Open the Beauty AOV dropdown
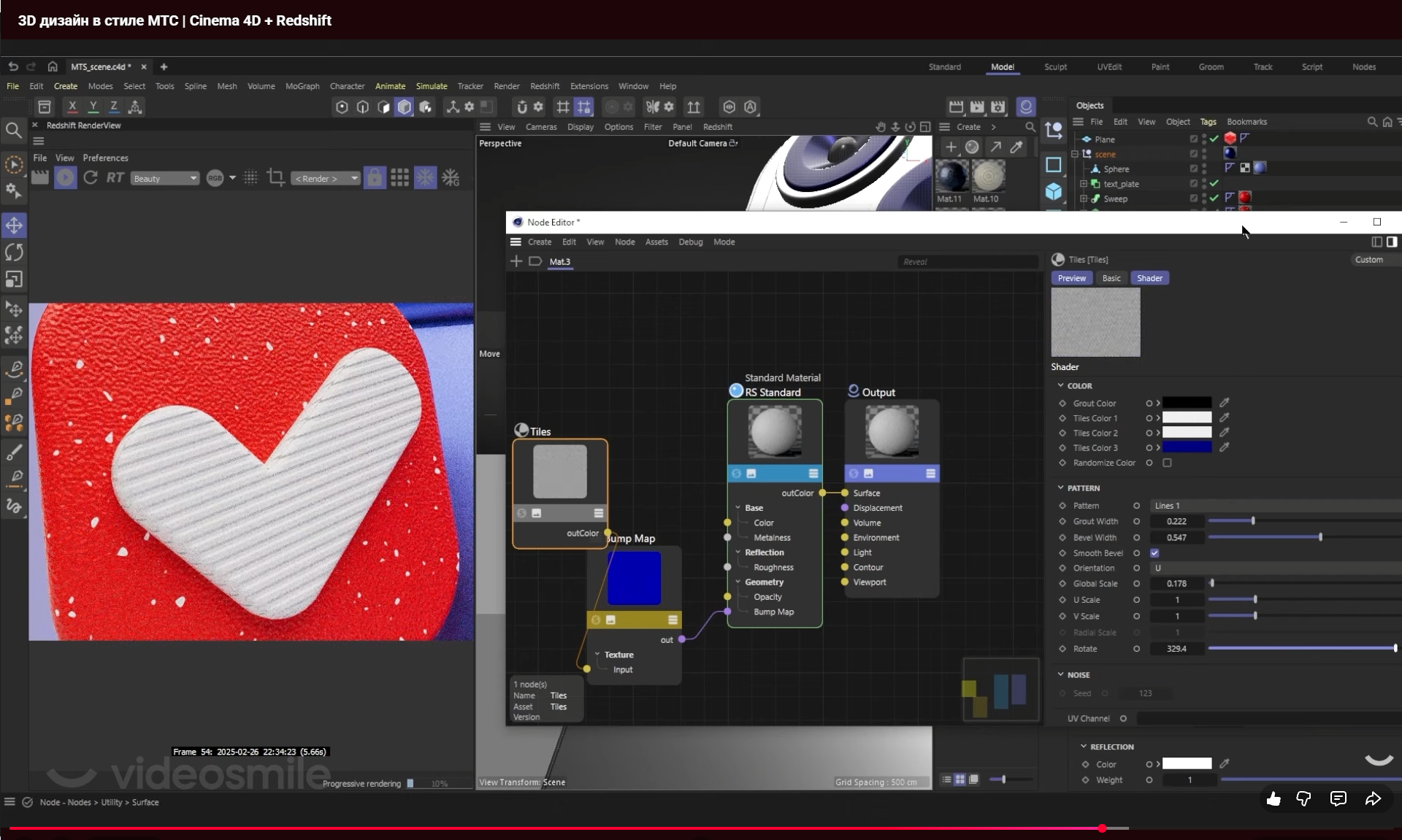This screenshot has height=840, width=1402. [165, 178]
